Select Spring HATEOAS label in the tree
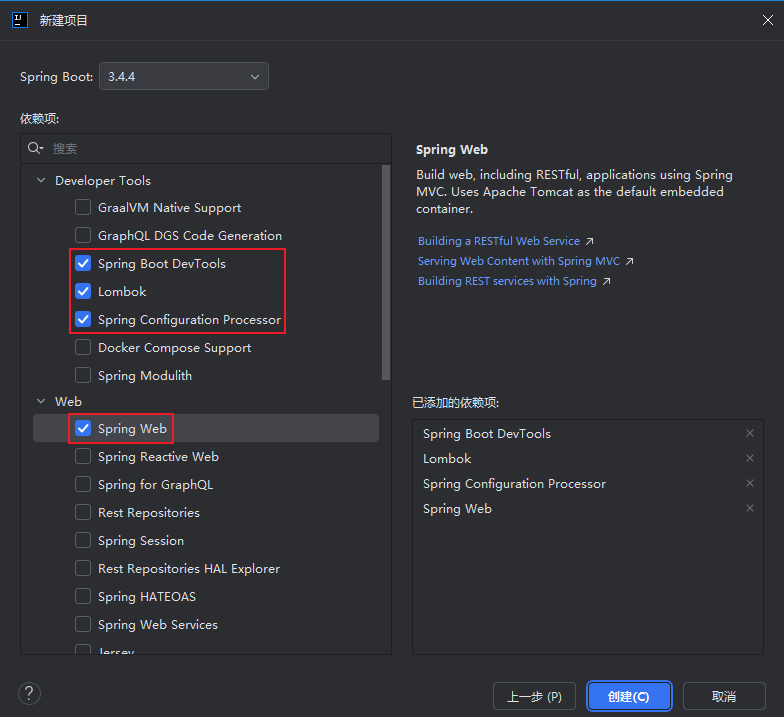784x717 pixels. click(146, 596)
